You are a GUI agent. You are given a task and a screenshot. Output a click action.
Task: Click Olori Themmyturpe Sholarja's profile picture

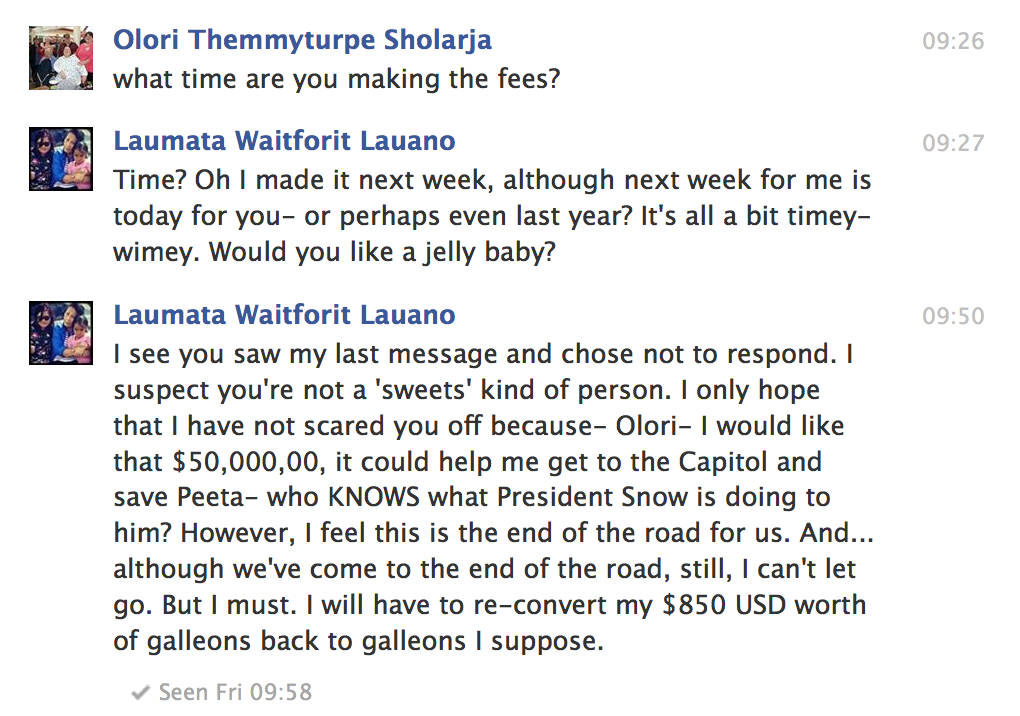[x=61, y=59]
